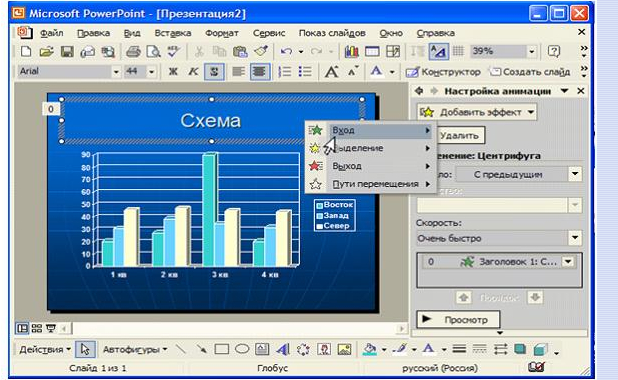Apply bulleted list formatting
The image size is (618, 380).
pyautogui.click(x=305, y=72)
